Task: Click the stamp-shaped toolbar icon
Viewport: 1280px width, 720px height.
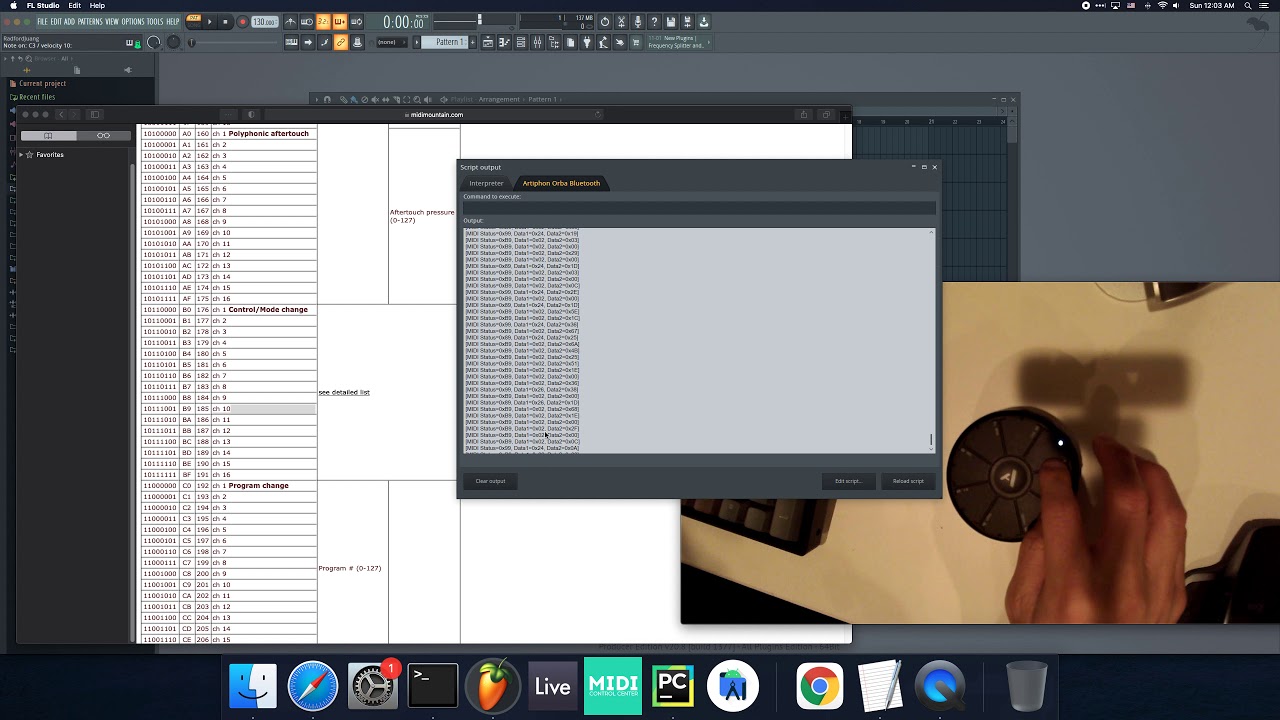Action: click(357, 42)
